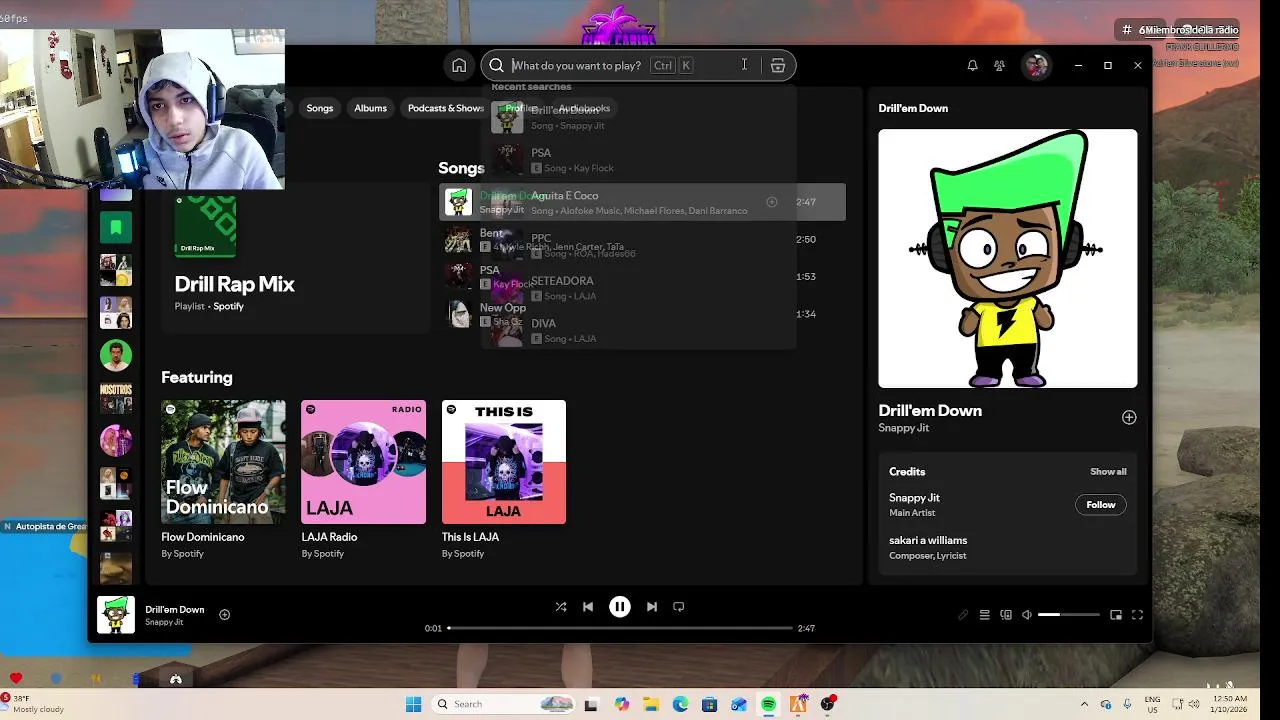Image resolution: width=1280 pixels, height=720 pixels.
Task: Open the taskbar clock and date
Action: point(1230,704)
